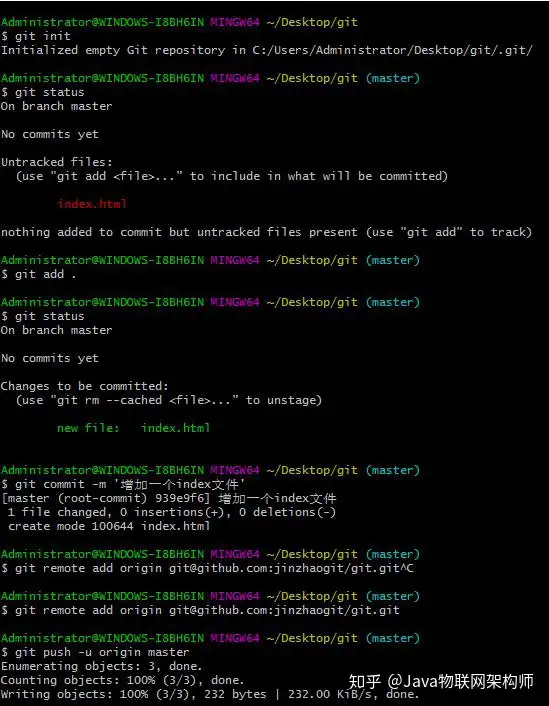Click the green "new file: index.html" entry
The height and width of the screenshot is (706, 549).
point(133,428)
